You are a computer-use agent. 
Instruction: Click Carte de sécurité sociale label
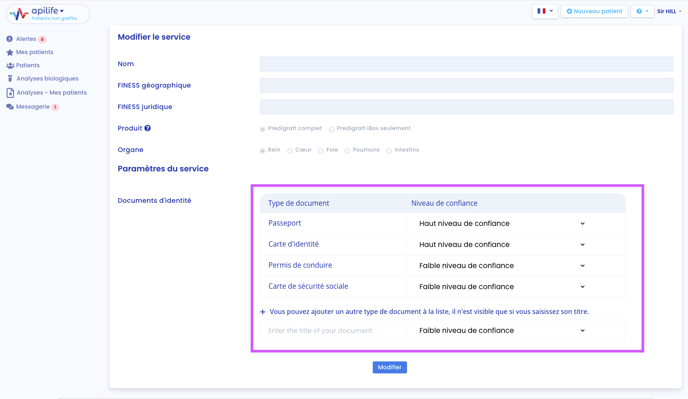click(308, 286)
